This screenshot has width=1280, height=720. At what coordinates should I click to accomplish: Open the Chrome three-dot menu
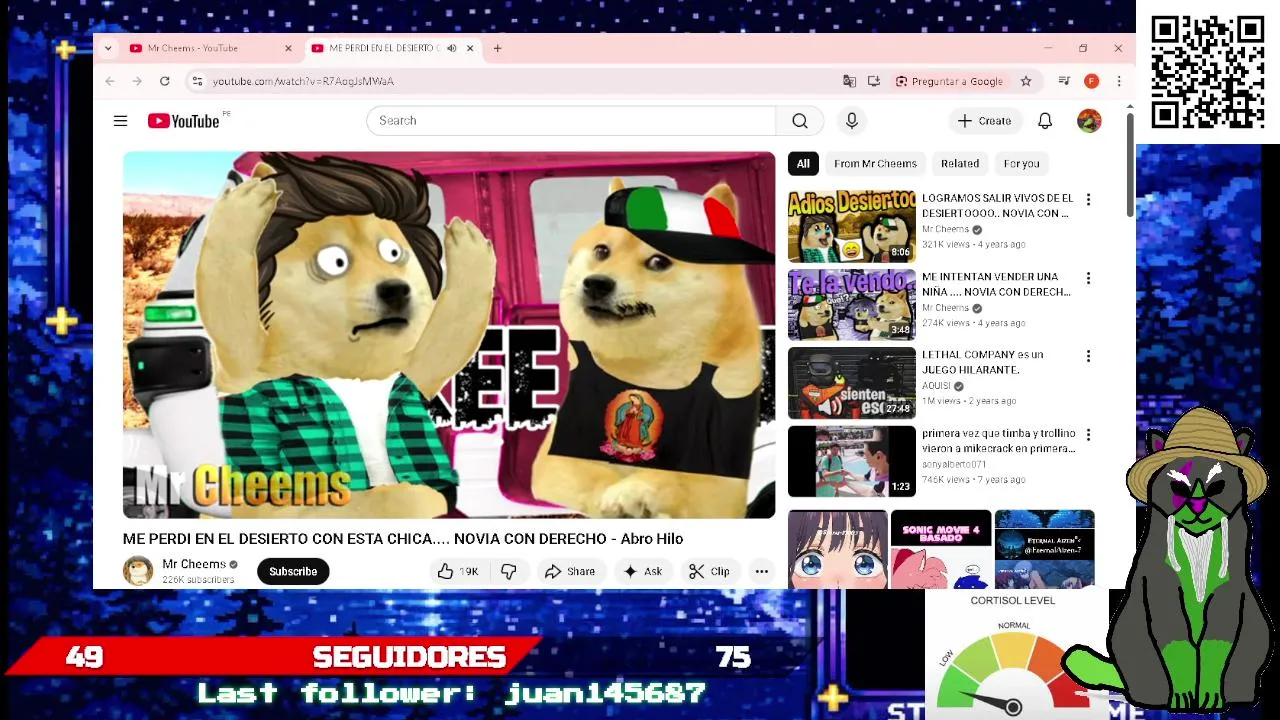1119,81
